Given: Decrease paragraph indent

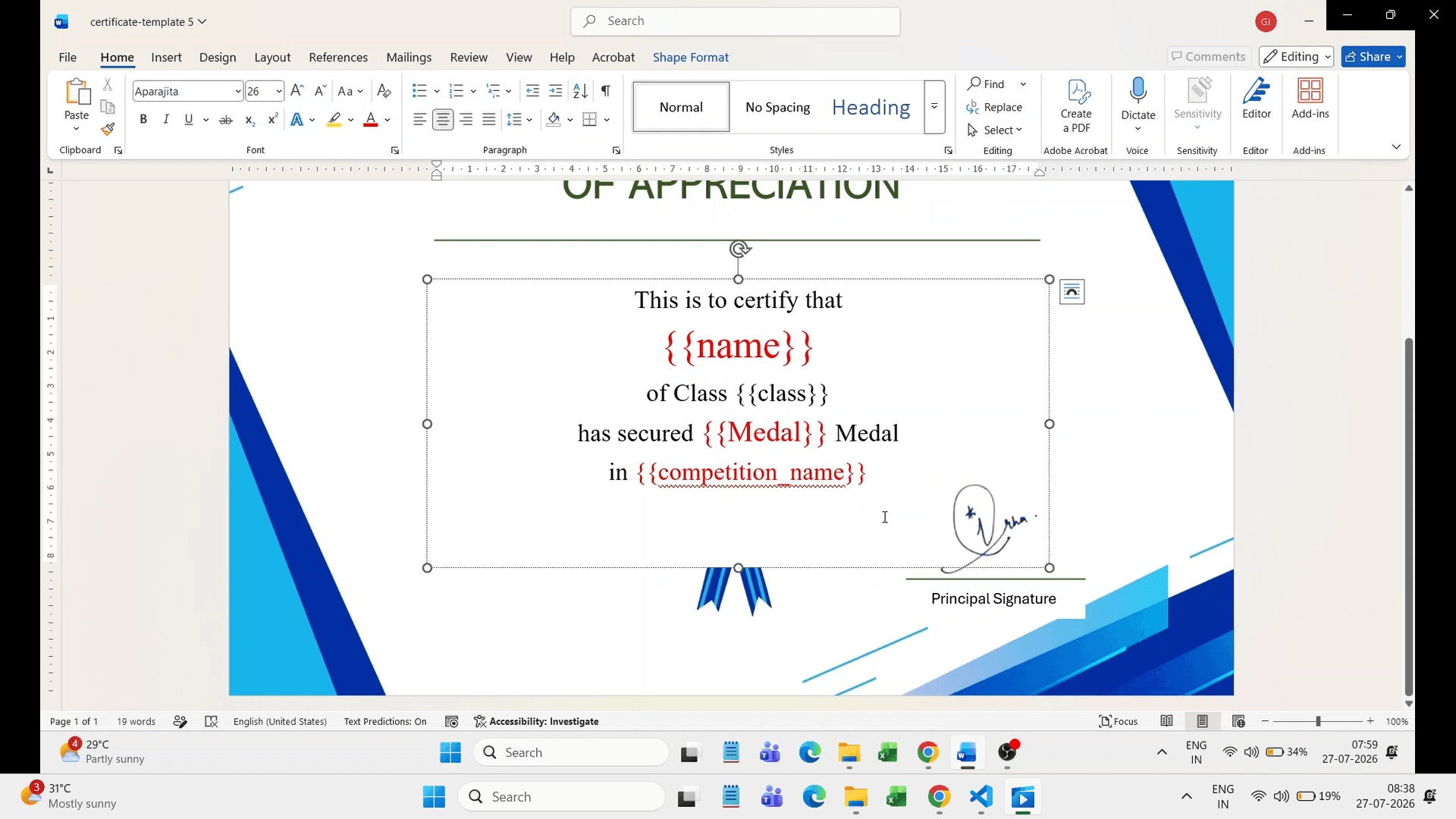Looking at the screenshot, I should 532,91.
